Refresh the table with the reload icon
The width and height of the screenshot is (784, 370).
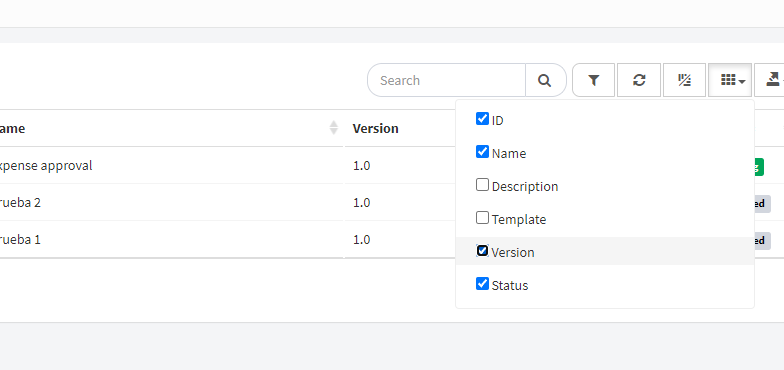[639, 80]
